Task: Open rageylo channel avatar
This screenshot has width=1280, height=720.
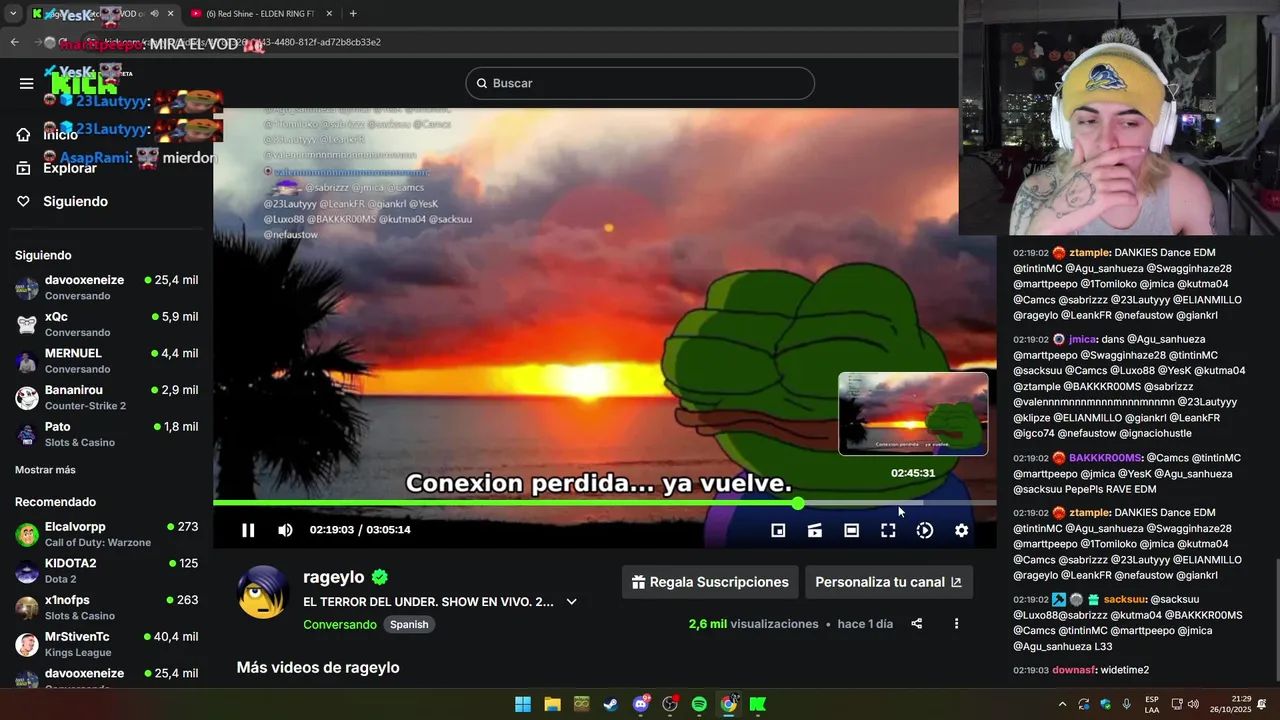Action: (263, 592)
